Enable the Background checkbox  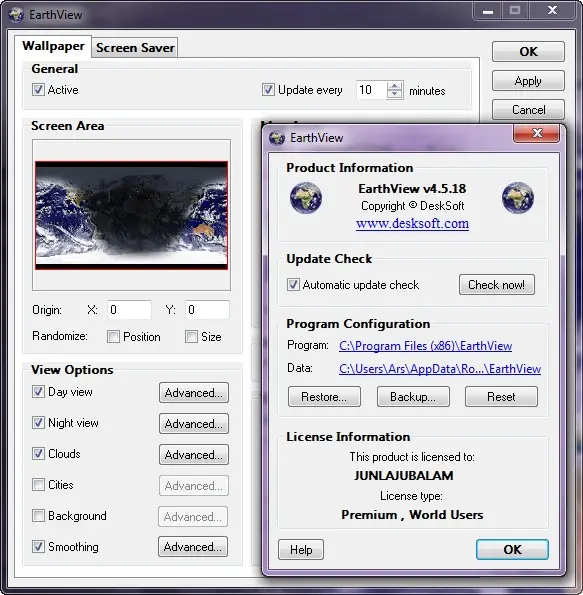[38, 516]
